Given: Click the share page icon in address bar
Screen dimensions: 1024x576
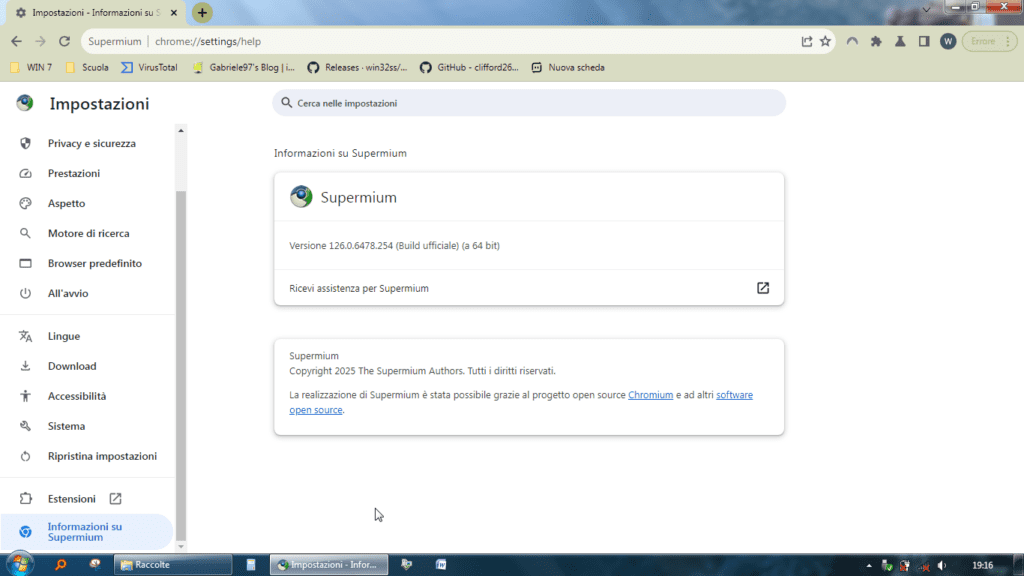Looking at the screenshot, I should tap(807, 41).
